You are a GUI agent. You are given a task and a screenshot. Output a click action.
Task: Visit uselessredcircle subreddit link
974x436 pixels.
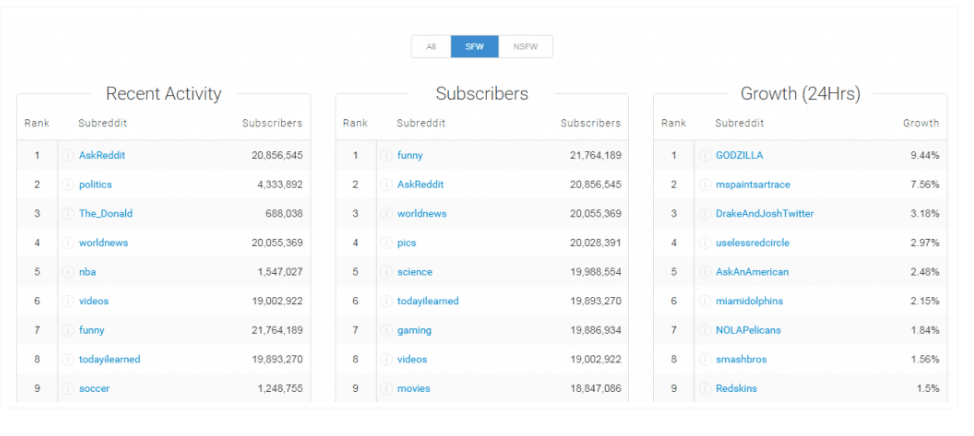[752, 243]
